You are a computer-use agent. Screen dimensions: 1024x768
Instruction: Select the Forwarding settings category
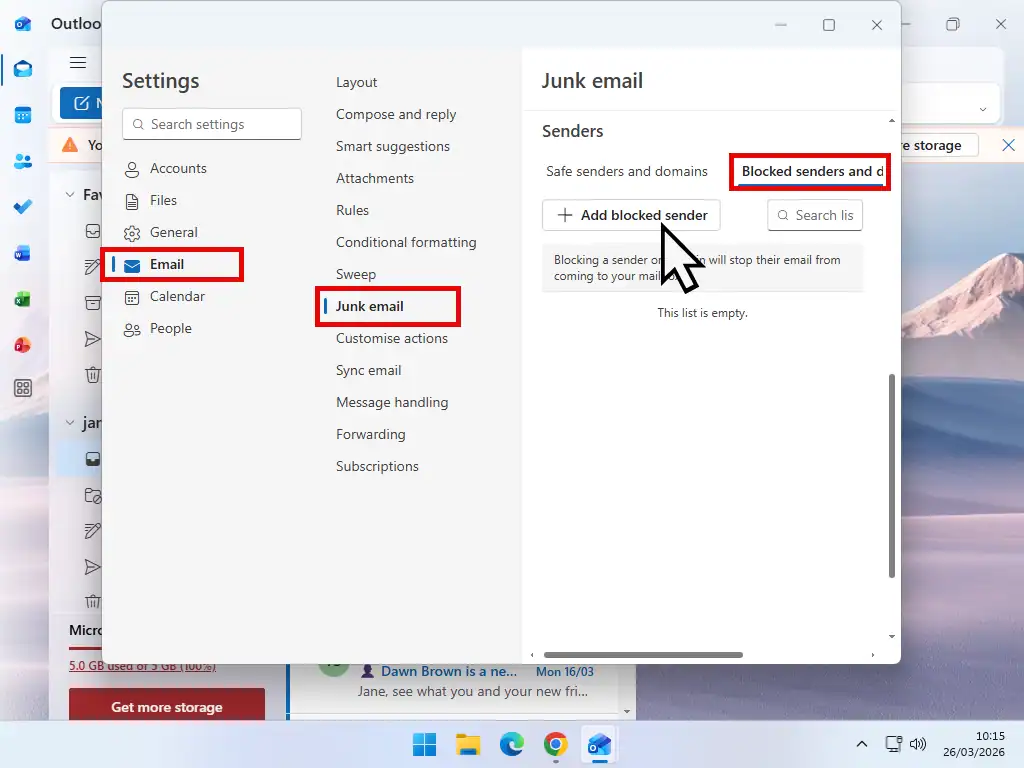[371, 434]
